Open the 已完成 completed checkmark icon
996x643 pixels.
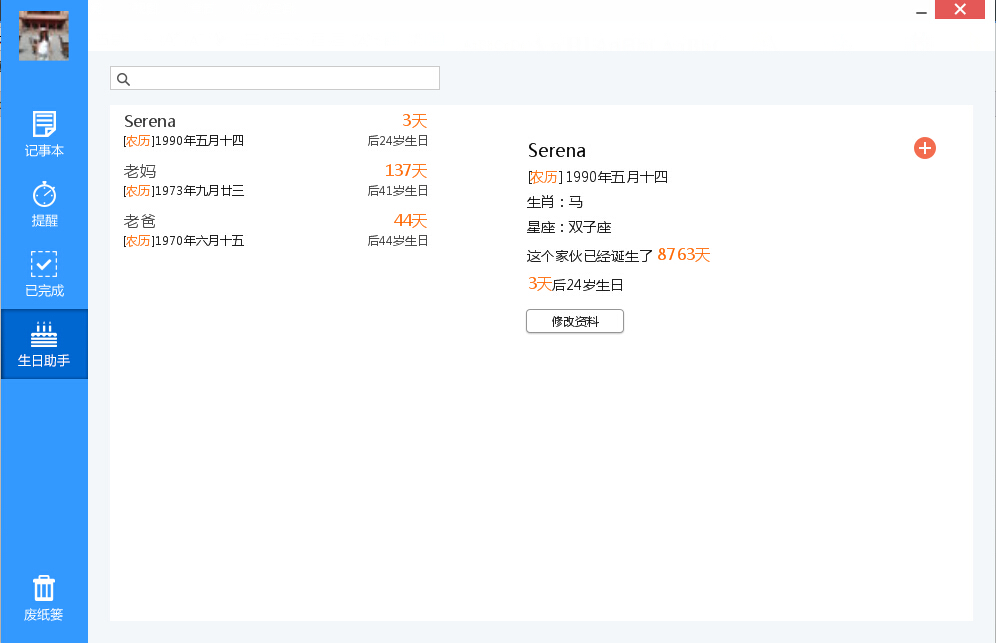44,264
